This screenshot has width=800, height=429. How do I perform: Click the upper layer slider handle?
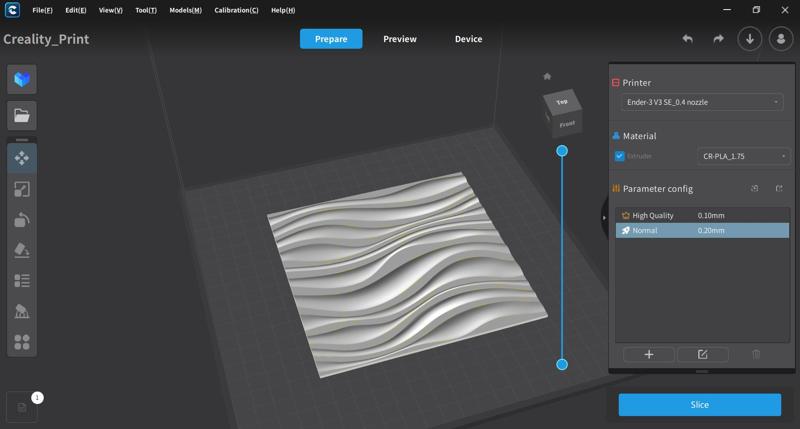(x=562, y=150)
